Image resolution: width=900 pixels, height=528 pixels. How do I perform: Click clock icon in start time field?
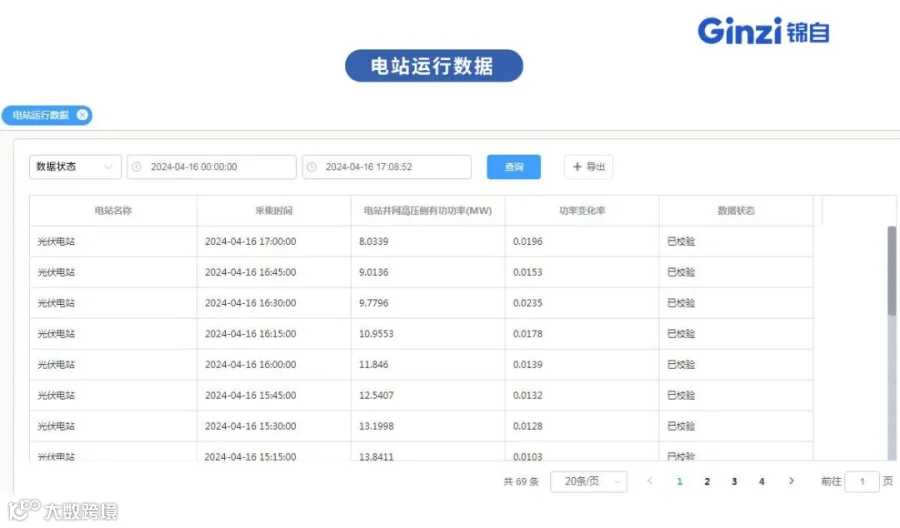tap(137, 166)
